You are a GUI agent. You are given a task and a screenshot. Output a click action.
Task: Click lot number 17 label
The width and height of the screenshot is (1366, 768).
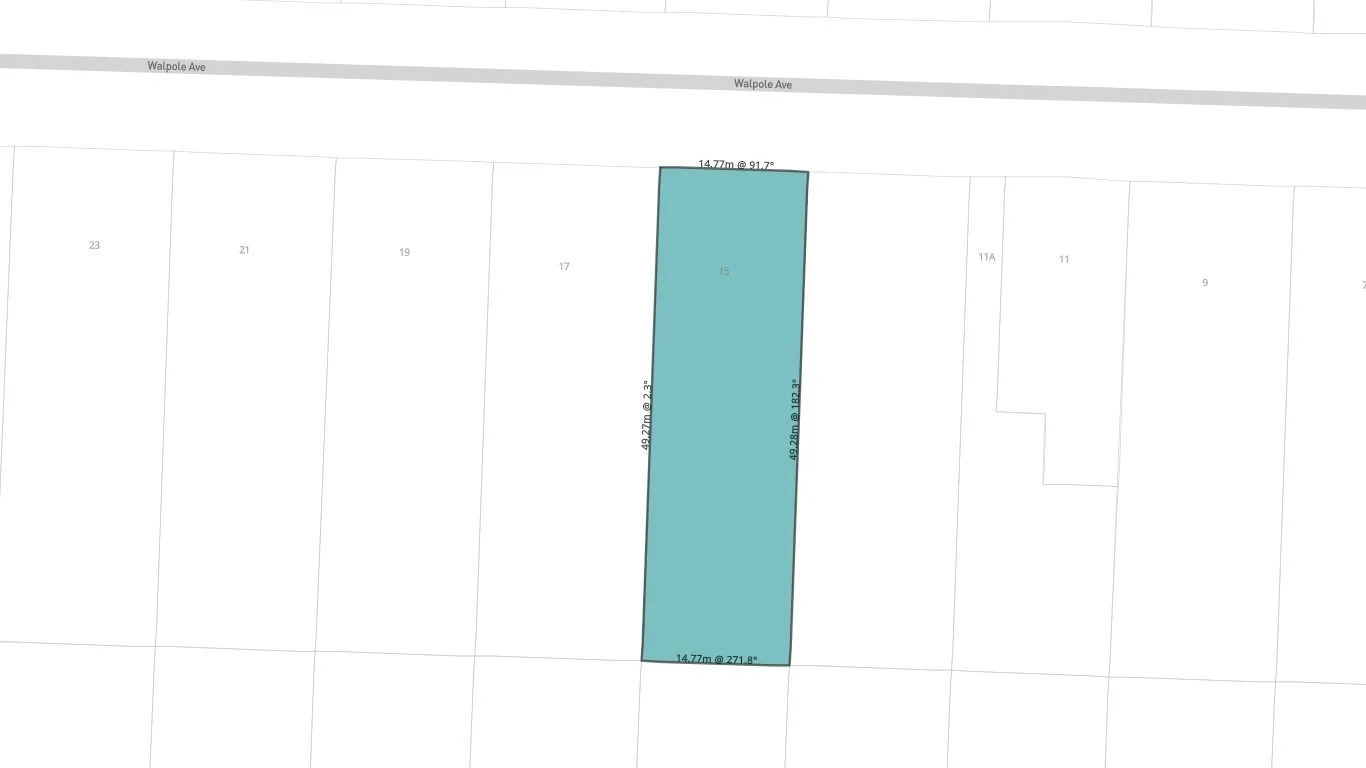pyautogui.click(x=564, y=266)
